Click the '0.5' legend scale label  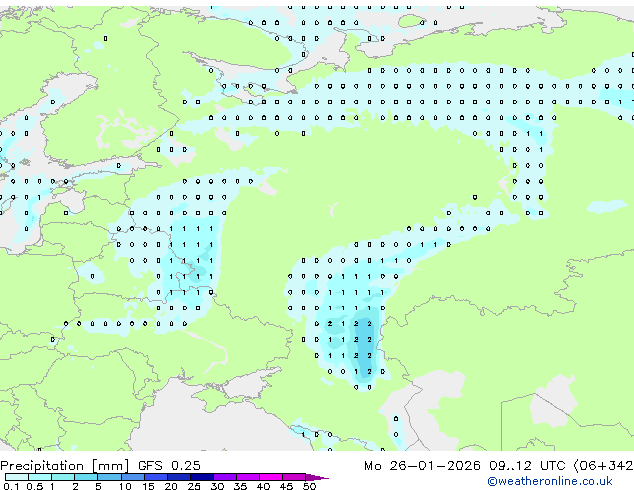[35, 486]
